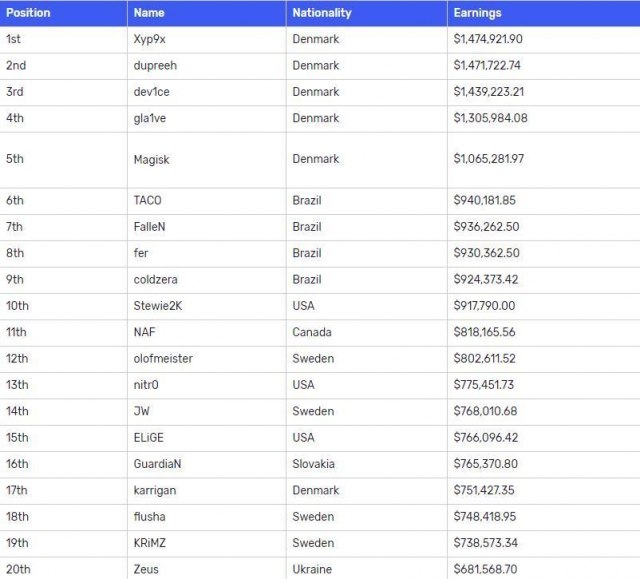Select olofmeister in the table

(x=163, y=358)
